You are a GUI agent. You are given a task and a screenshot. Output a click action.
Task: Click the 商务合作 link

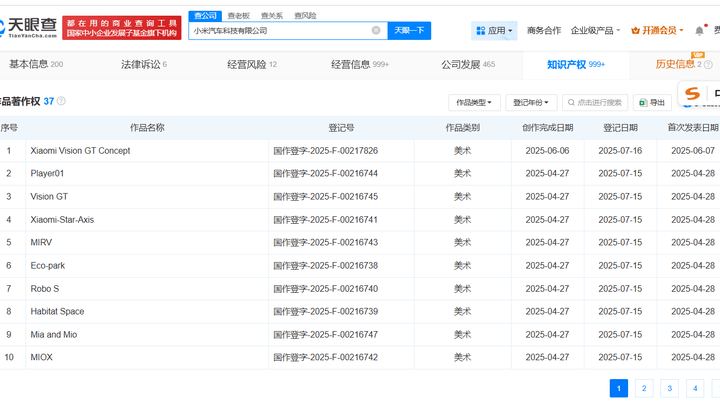pos(544,31)
